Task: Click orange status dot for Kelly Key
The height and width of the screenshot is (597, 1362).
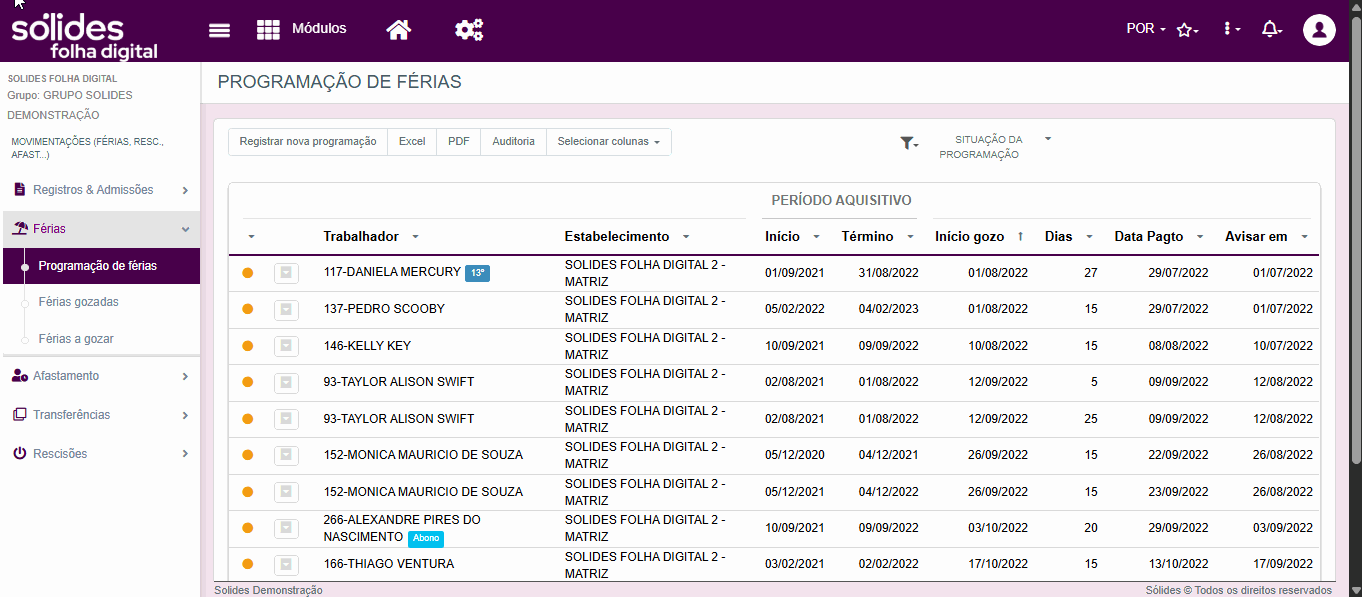Action: (x=248, y=346)
